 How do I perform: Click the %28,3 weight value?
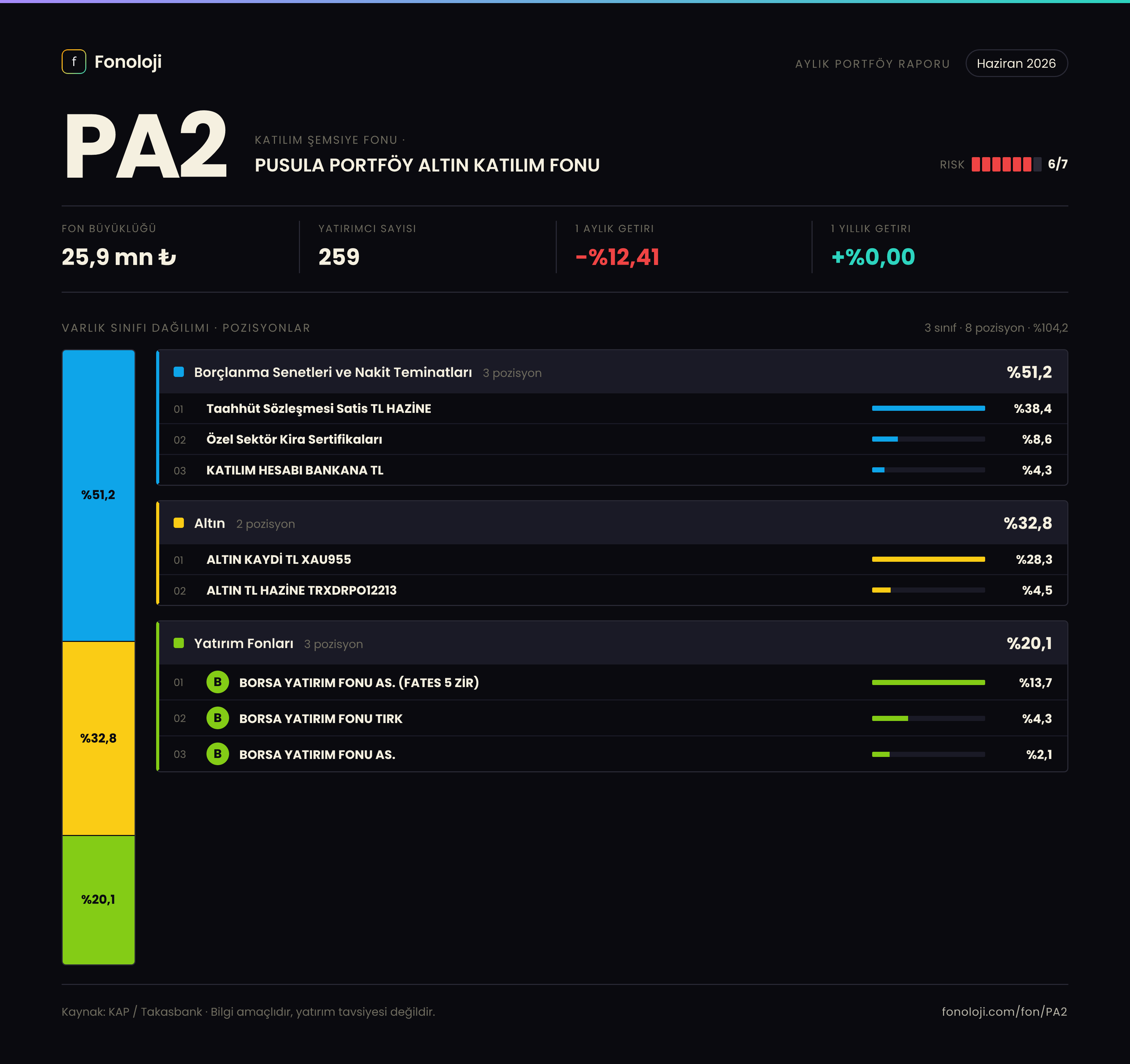[x=1034, y=559]
